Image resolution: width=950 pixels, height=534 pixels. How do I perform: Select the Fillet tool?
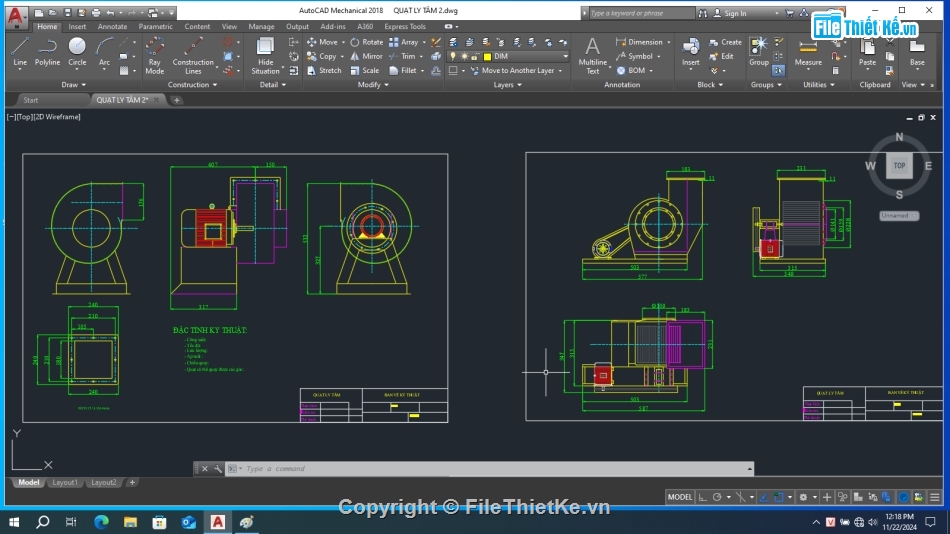(x=403, y=70)
